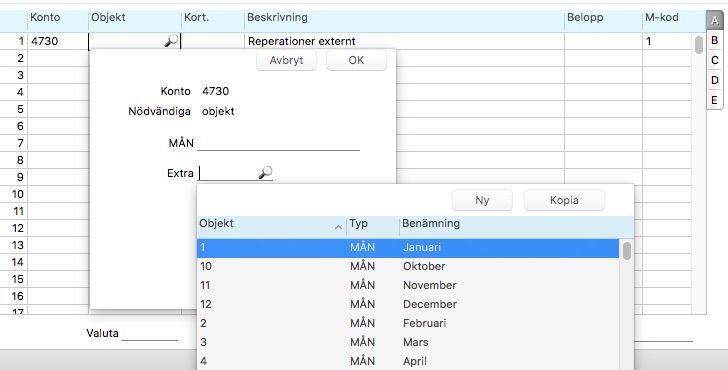728x370 pixels.
Task: Select the Oktober row
Action: (x=408, y=266)
